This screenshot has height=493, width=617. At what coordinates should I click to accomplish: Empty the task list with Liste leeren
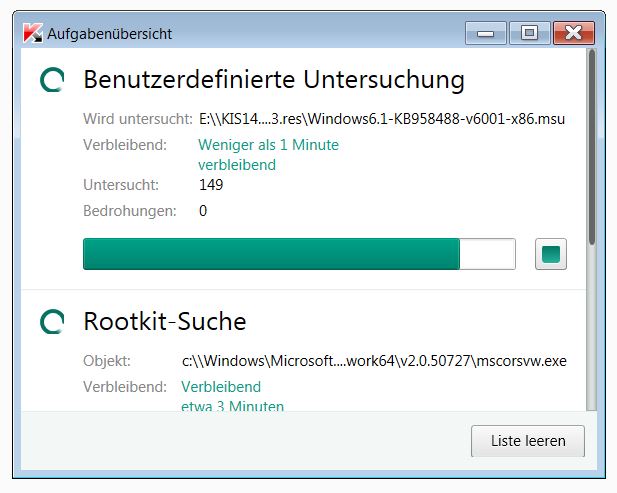pyautogui.click(x=528, y=441)
